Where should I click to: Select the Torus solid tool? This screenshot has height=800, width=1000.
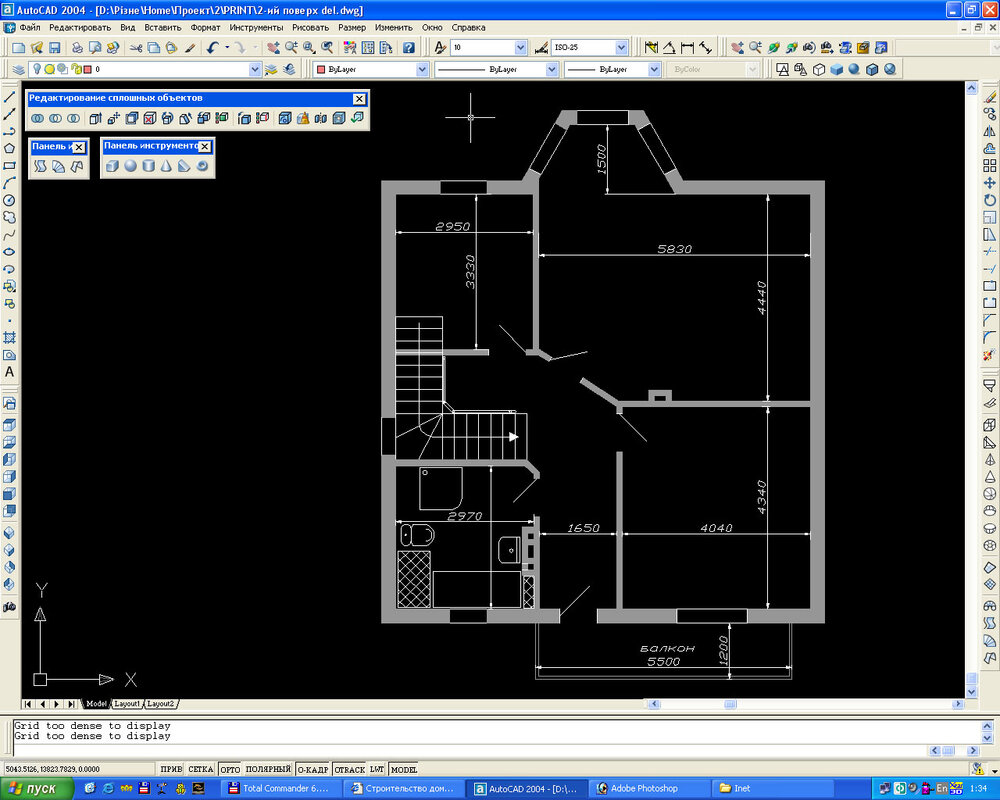point(202,166)
